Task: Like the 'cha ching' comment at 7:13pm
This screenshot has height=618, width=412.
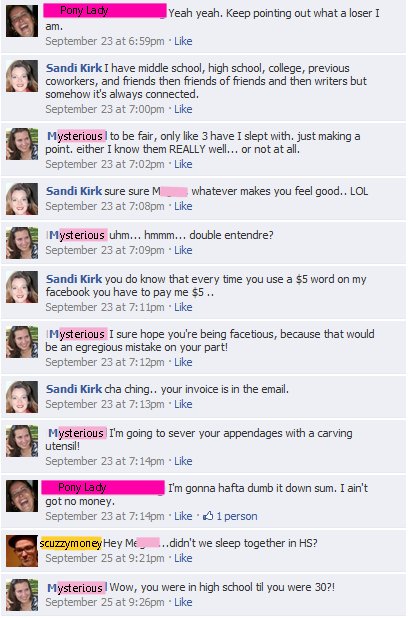Action: click(x=183, y=404)
